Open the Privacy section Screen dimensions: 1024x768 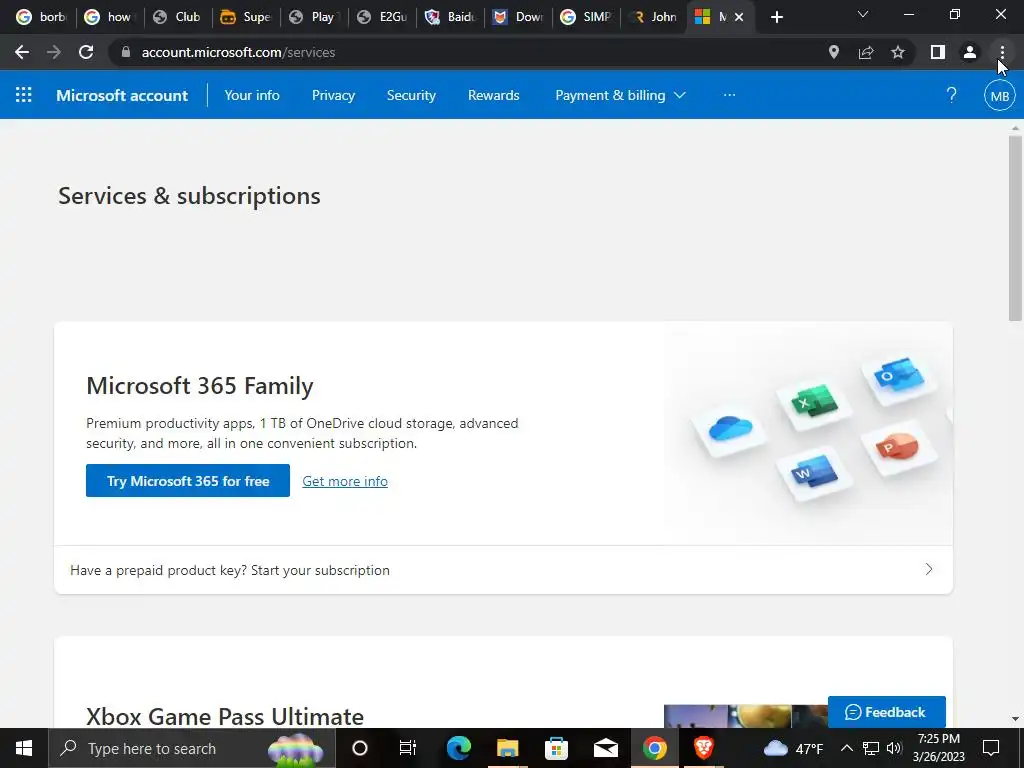[x=333, y=95]
